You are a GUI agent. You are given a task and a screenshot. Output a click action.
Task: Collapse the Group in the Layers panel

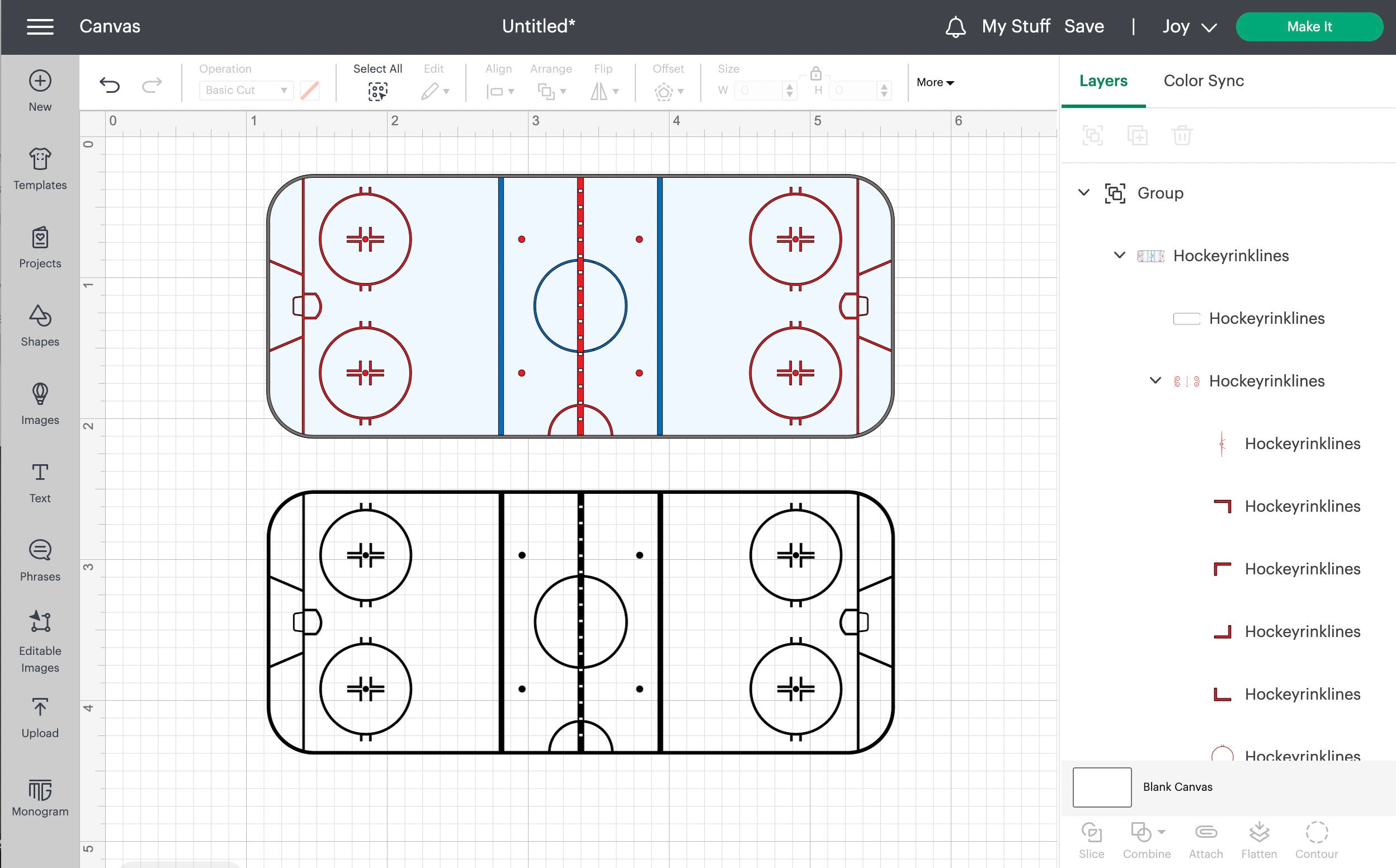pyautogui.click(x=1084, y=194)
